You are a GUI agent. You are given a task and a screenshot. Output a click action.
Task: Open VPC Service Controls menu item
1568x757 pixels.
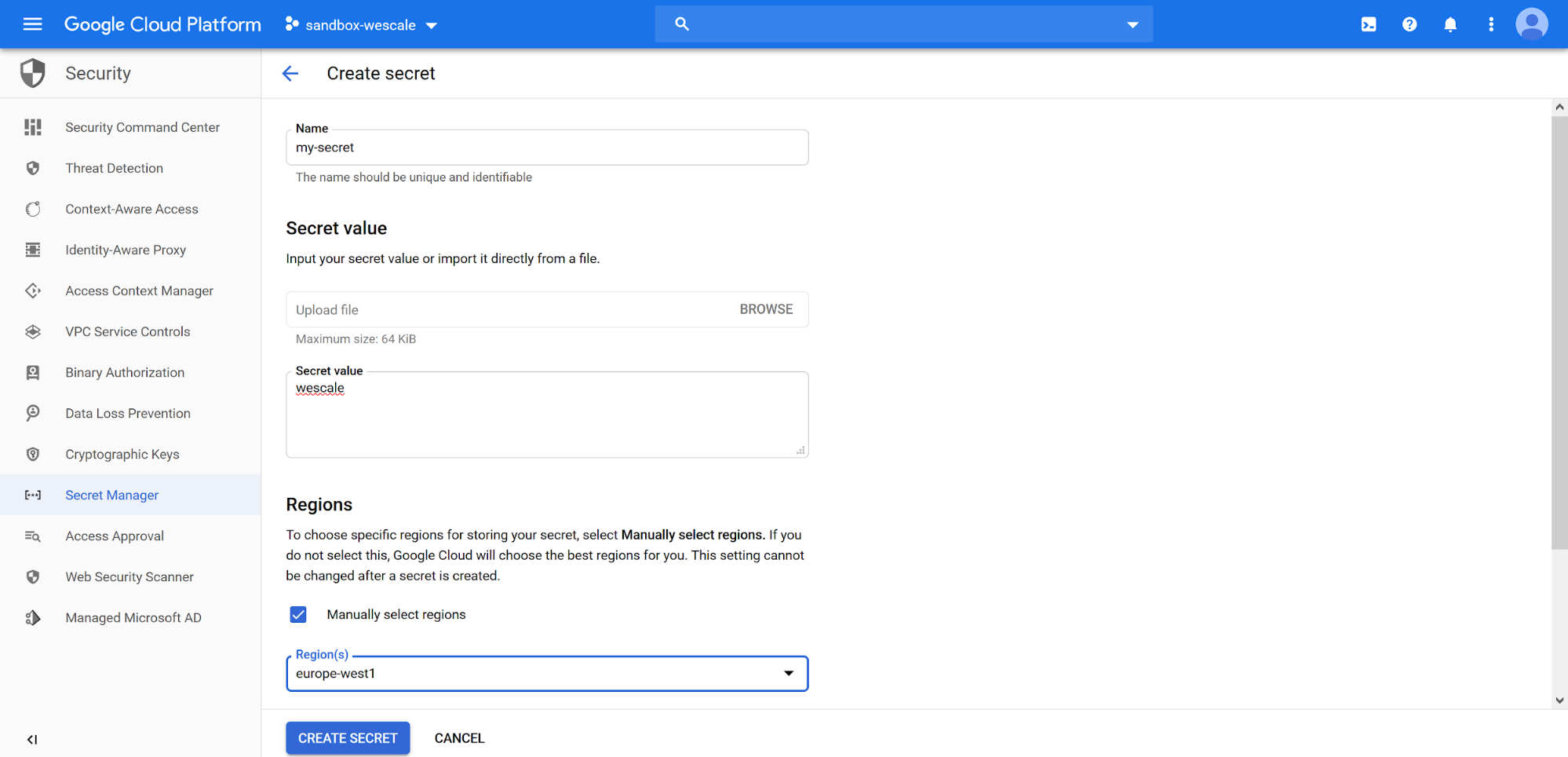click(130, 331)
